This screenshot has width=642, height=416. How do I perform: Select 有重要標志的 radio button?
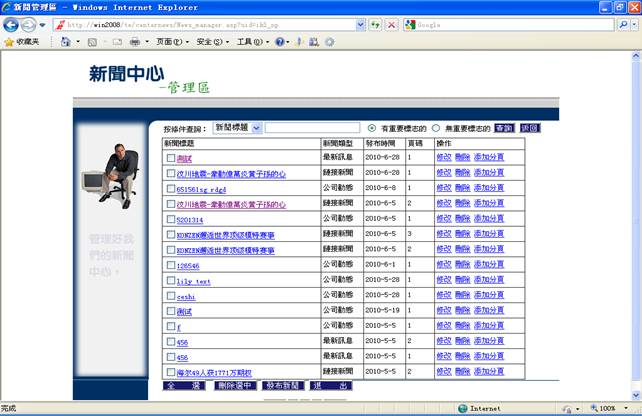coord(372,128)
